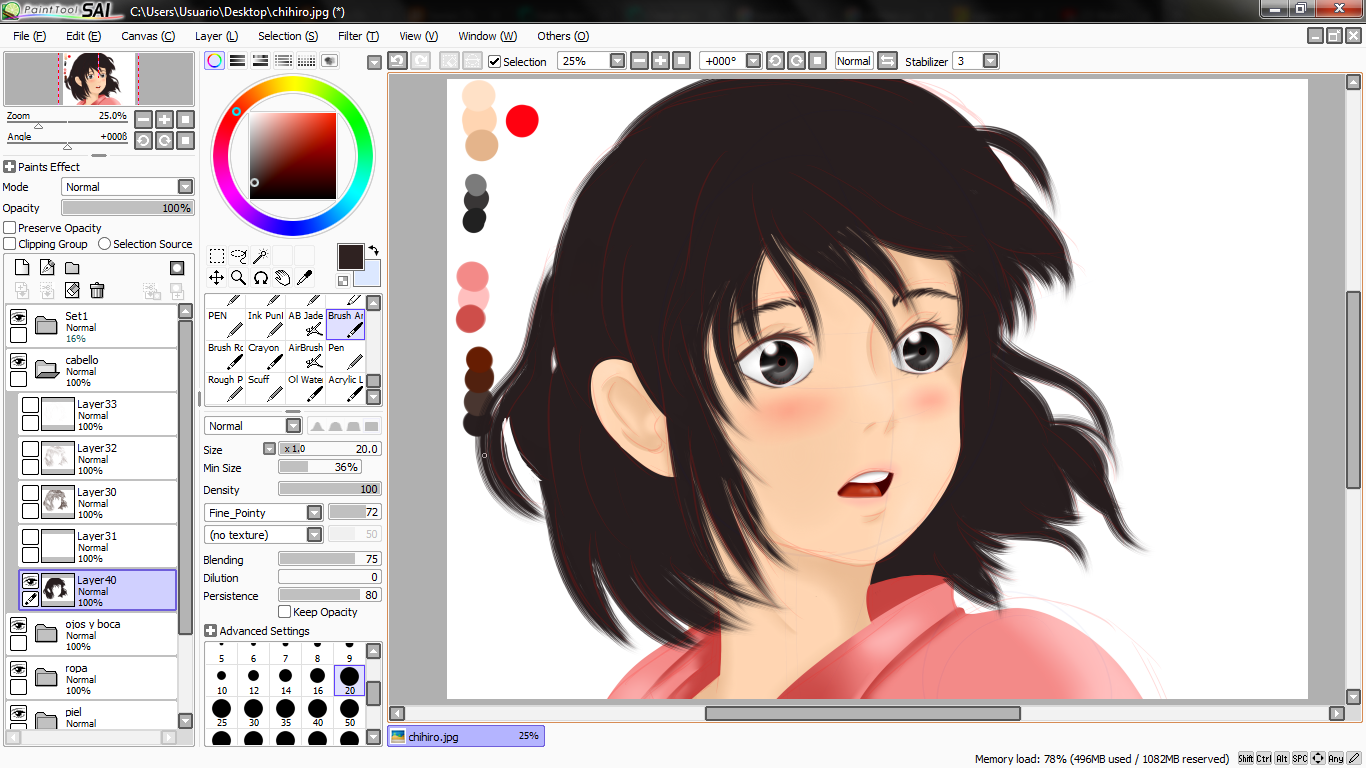
Task: Uncheck the Selection checkbox in toolbar
Action: (x=494, y=61)
